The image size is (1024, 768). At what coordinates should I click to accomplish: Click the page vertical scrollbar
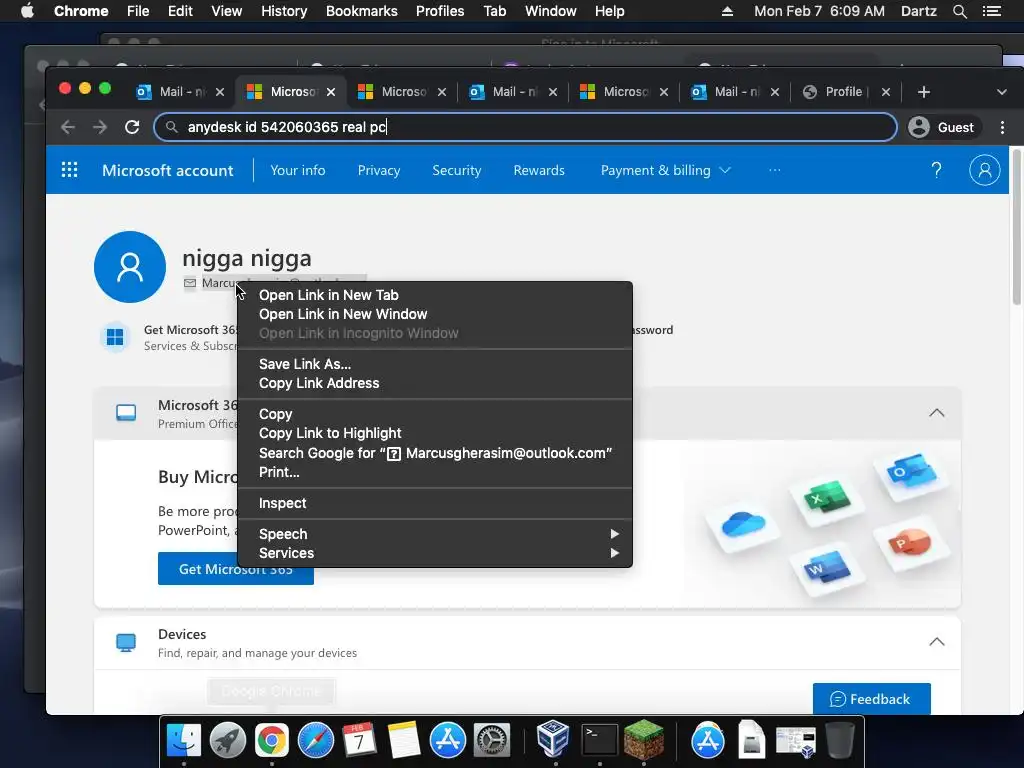pyautogui.click(x=1016, y=225)
